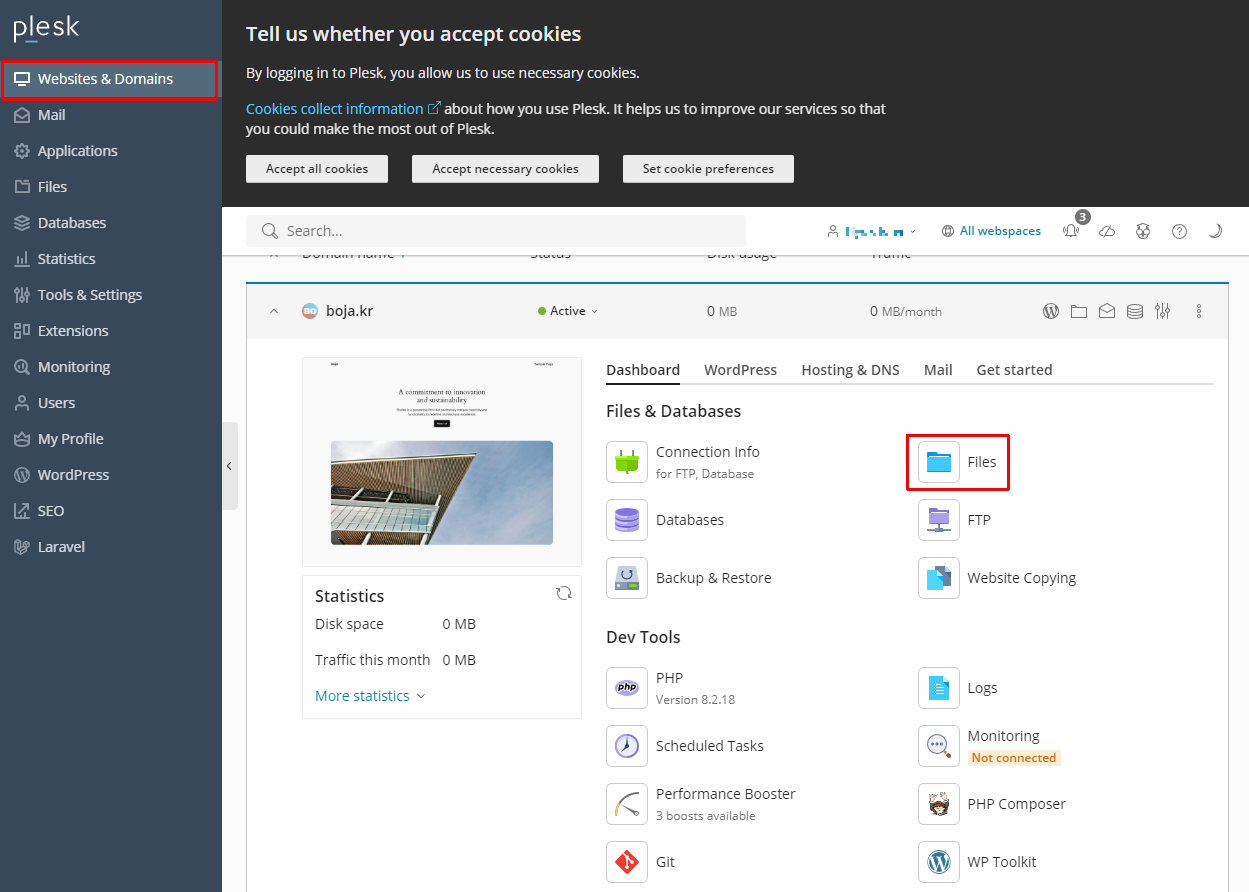Click Accept necessary cookies button
The image size is (1249, 892).
(x=505, y=169)
